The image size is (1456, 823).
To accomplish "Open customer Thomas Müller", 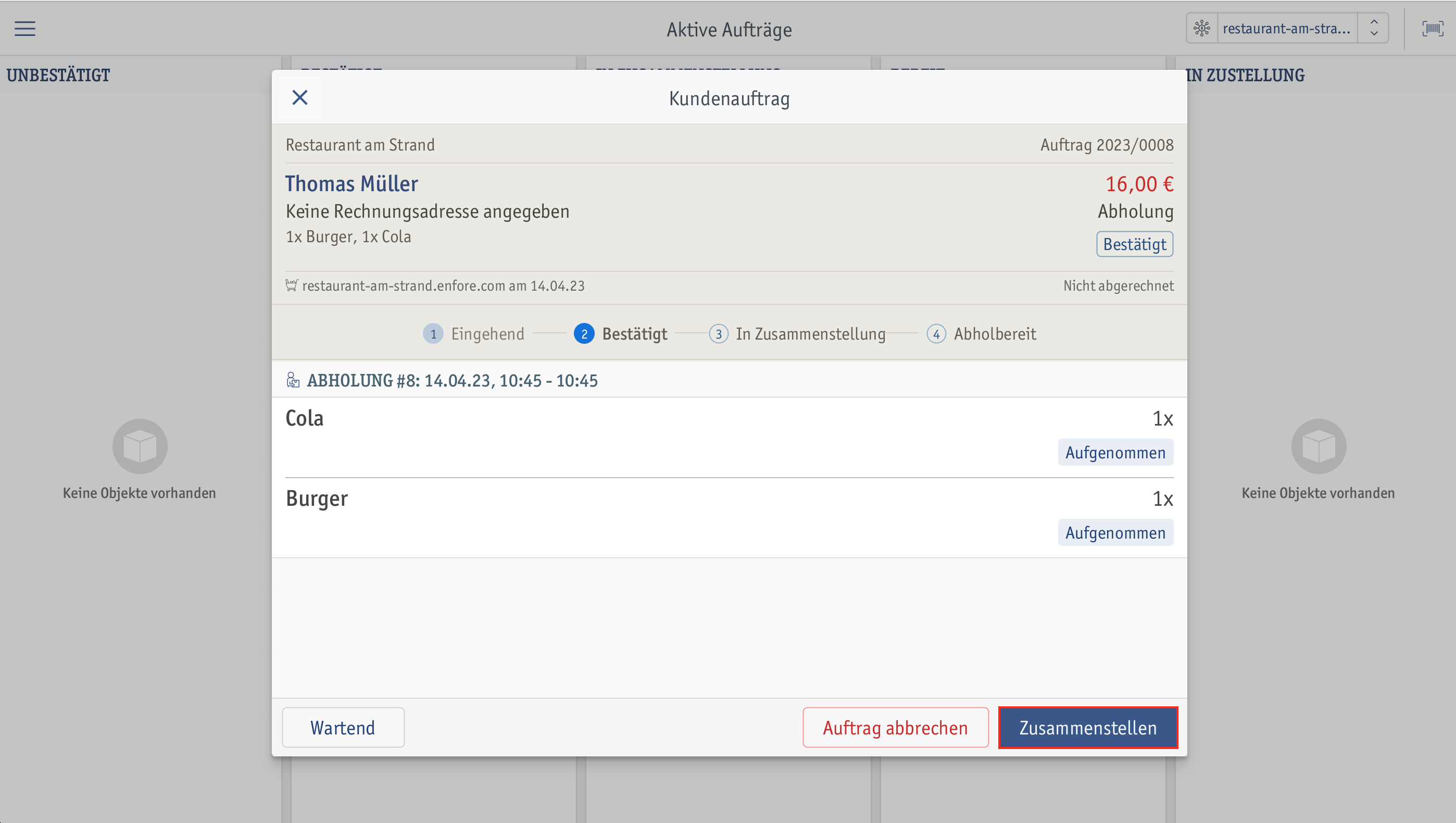I will coord(352,184).
